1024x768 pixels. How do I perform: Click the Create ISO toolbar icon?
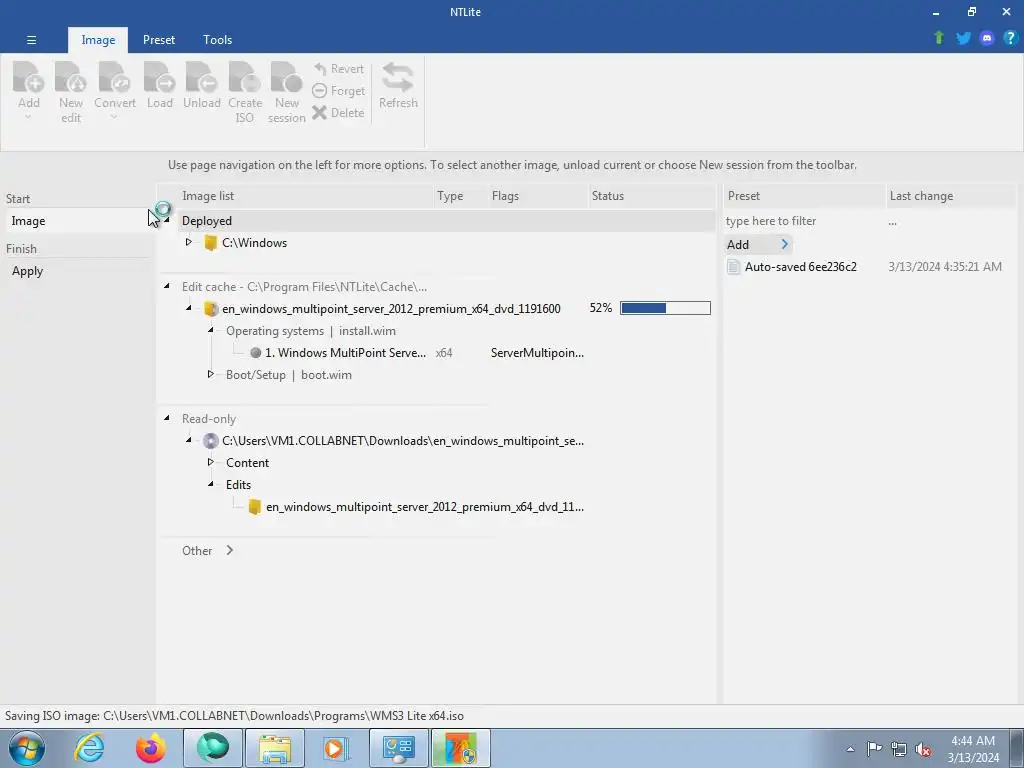tap(245, 78)
